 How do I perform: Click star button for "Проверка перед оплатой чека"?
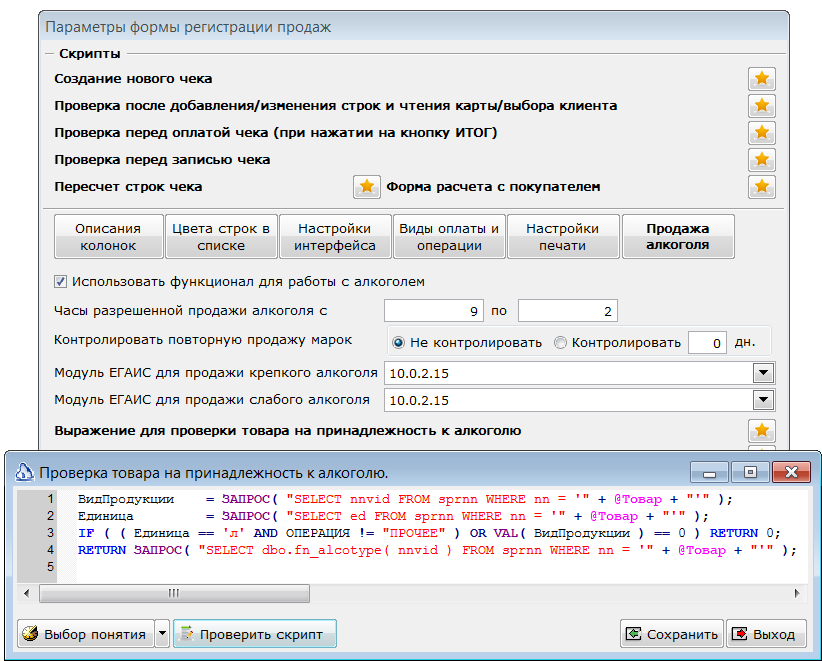(761, 133)
